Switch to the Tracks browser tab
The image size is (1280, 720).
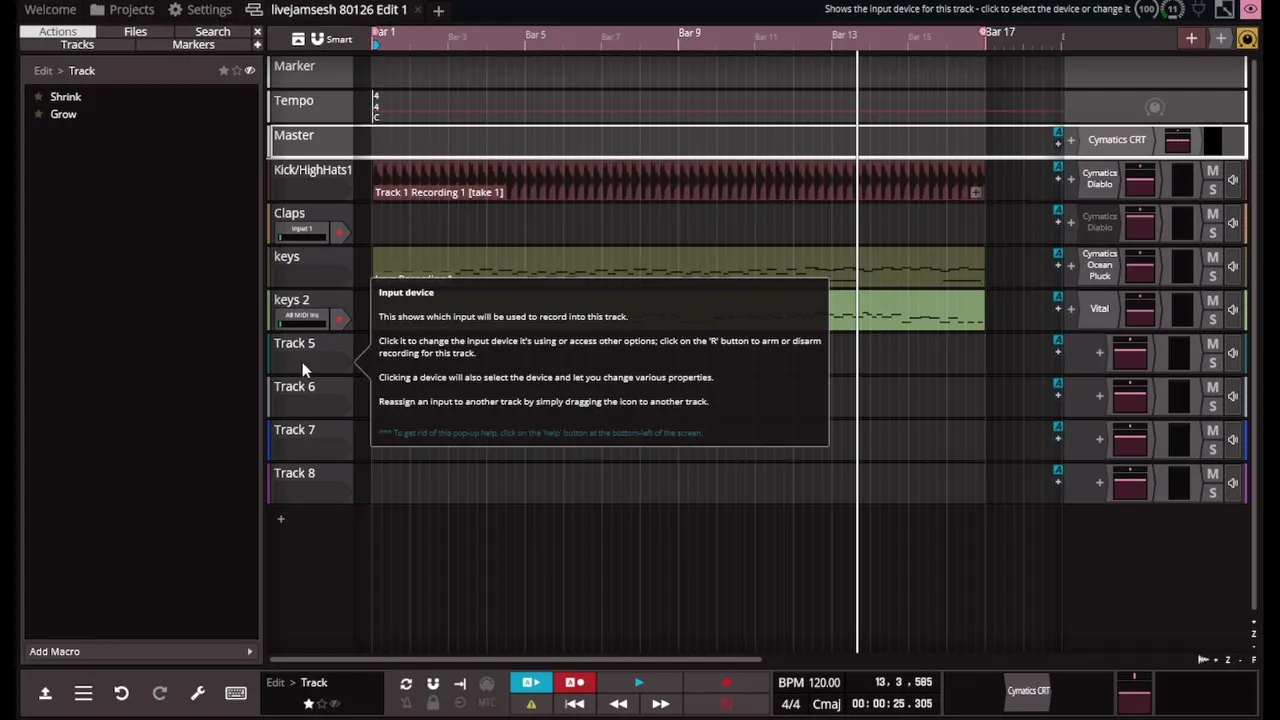click(x=77, y=45)
